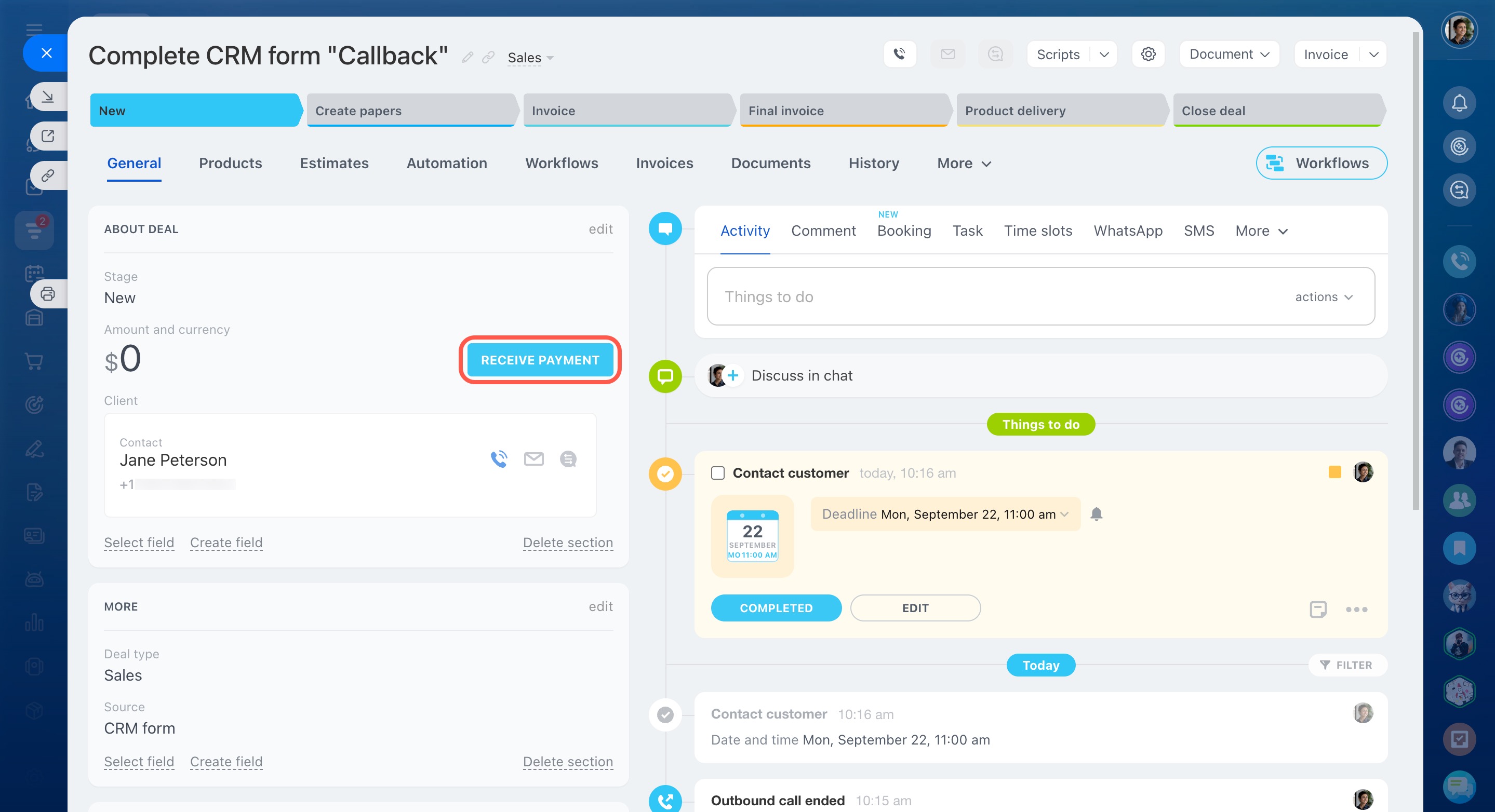Viewport: 1495px width, 812px height.
Task: Click the print icon on left panel
Action: (x=48, y=294)
